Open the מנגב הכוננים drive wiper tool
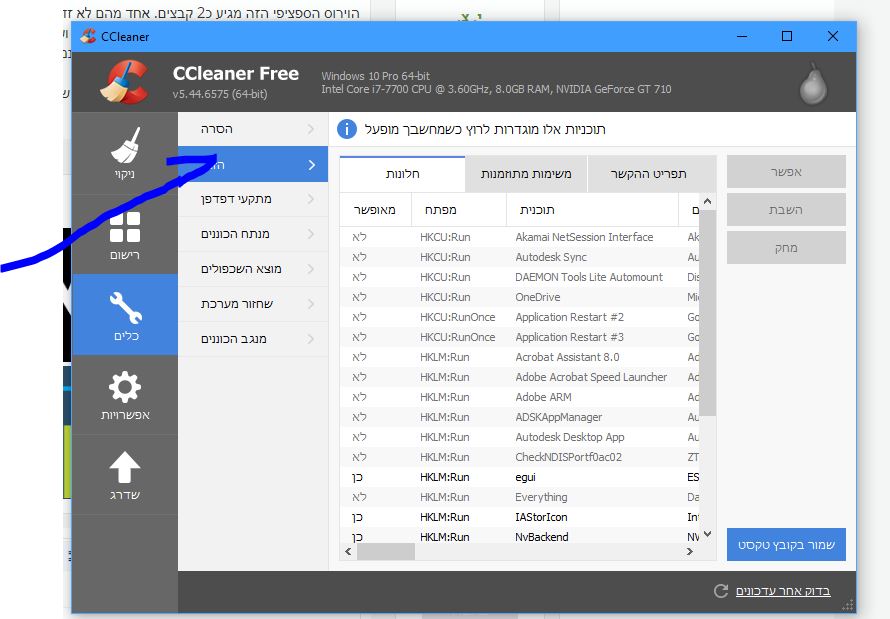 (253, 339)
